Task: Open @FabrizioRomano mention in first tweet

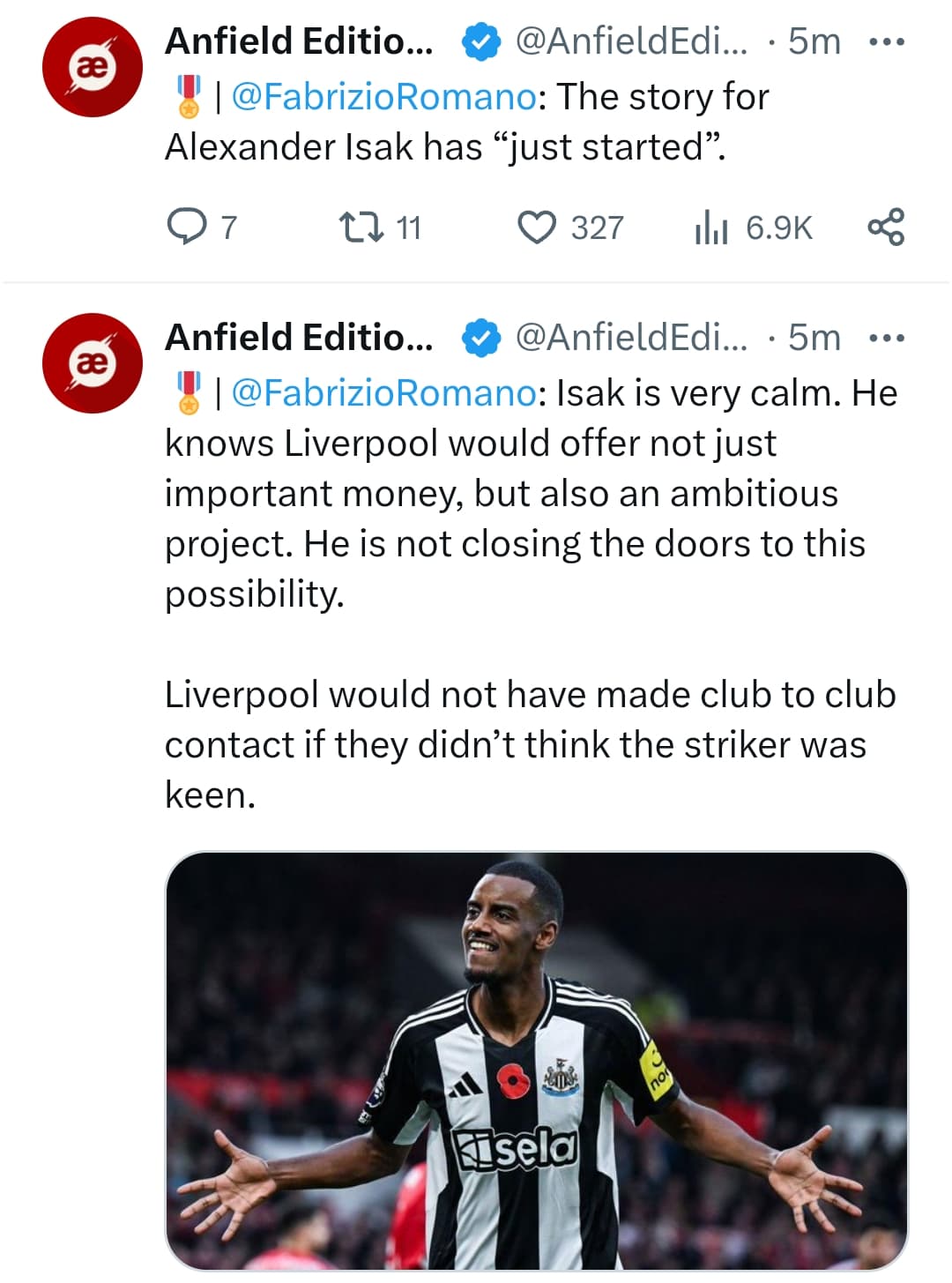Action: tap(383, 97)
